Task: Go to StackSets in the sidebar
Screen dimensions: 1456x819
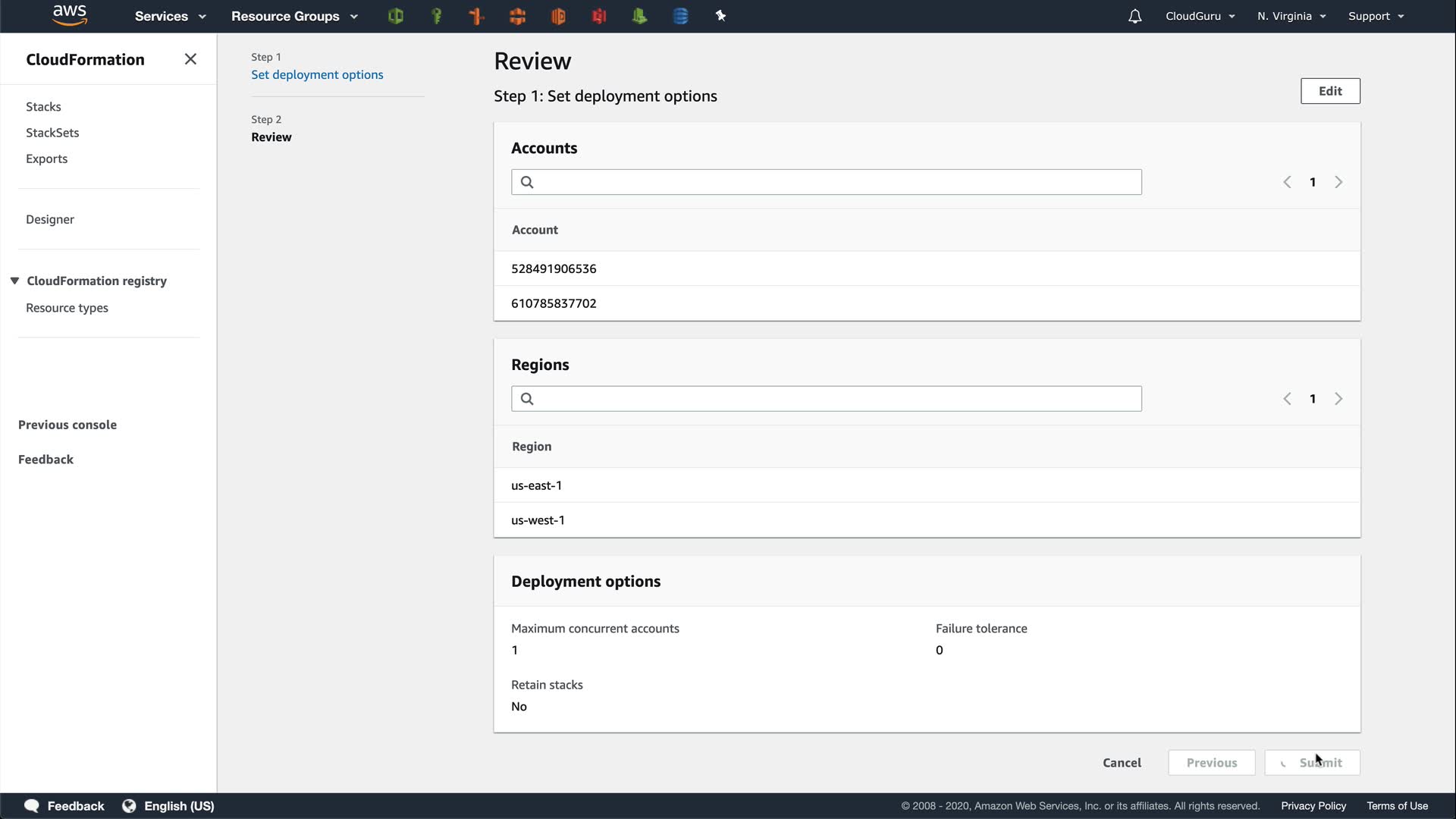Action: tap(52, 133)
